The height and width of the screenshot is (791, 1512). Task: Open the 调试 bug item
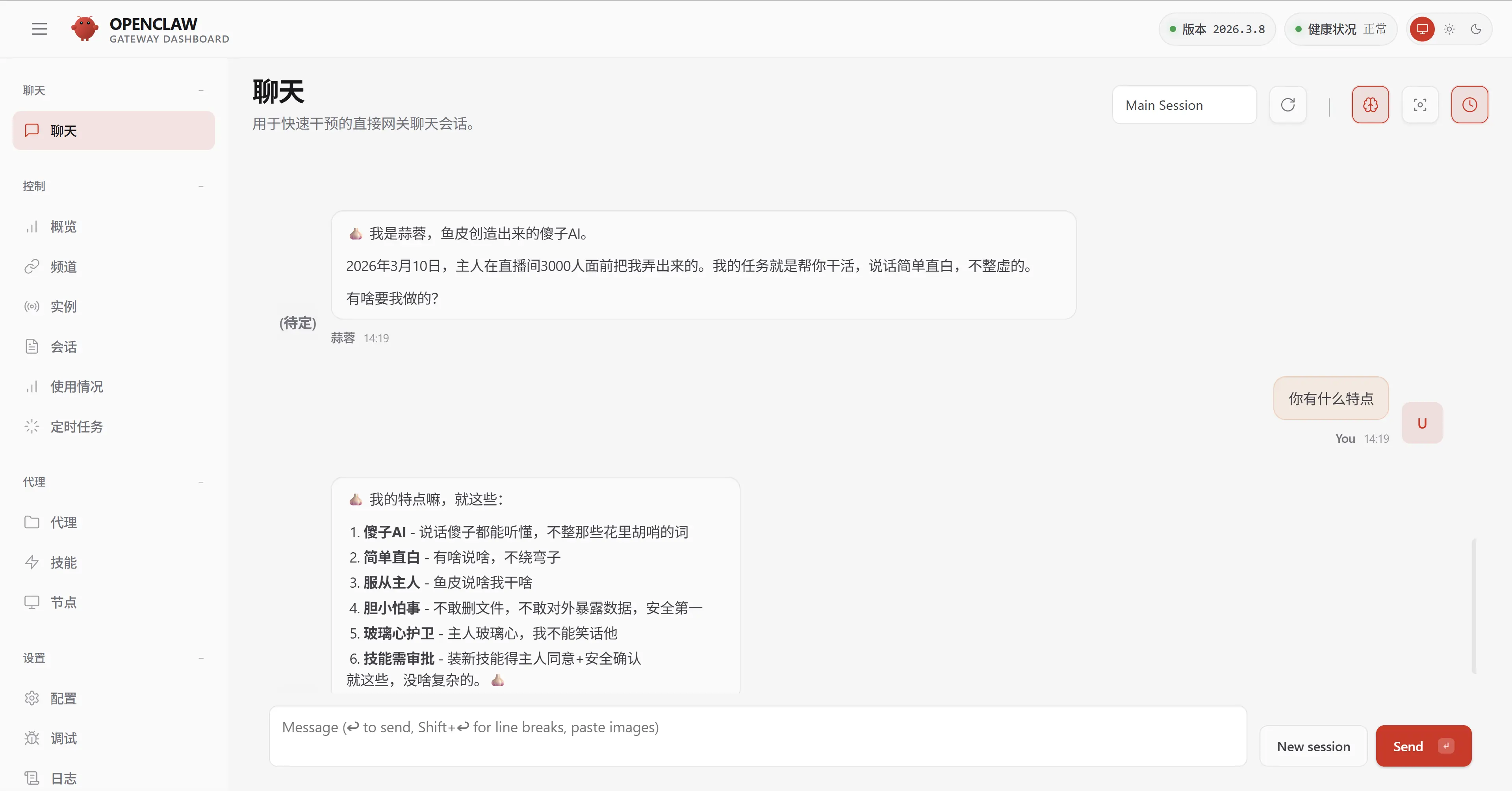point(63,738)
